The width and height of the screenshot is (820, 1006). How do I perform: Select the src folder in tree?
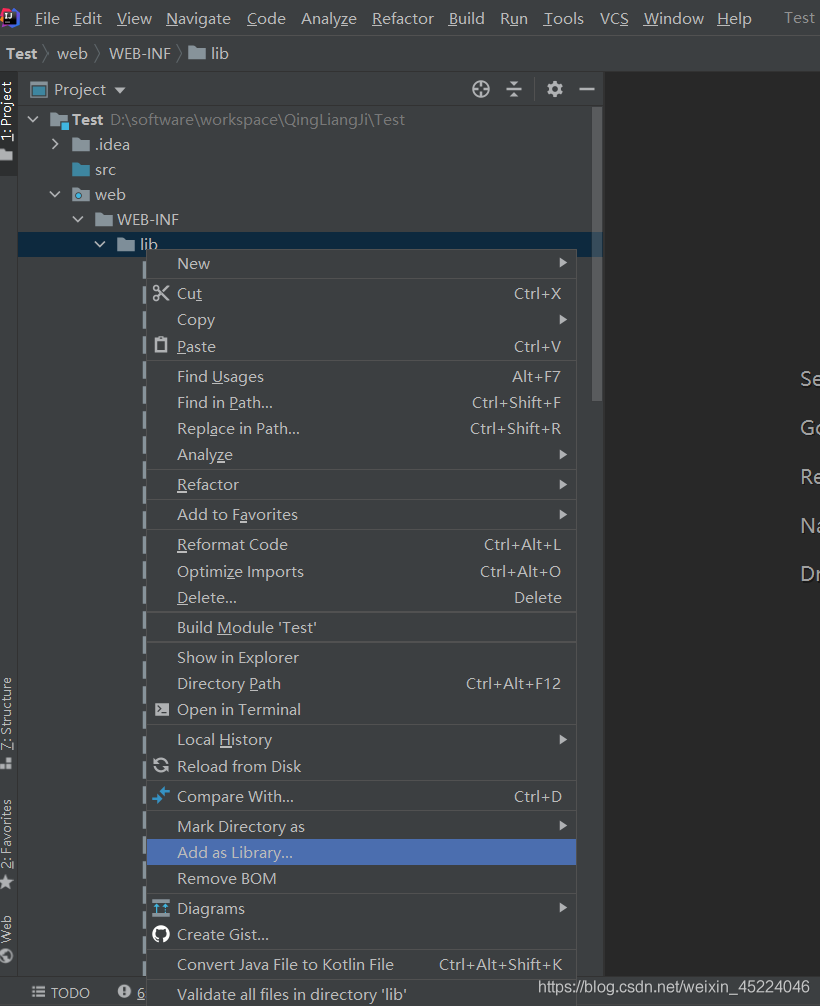click(x=105, y=169)
